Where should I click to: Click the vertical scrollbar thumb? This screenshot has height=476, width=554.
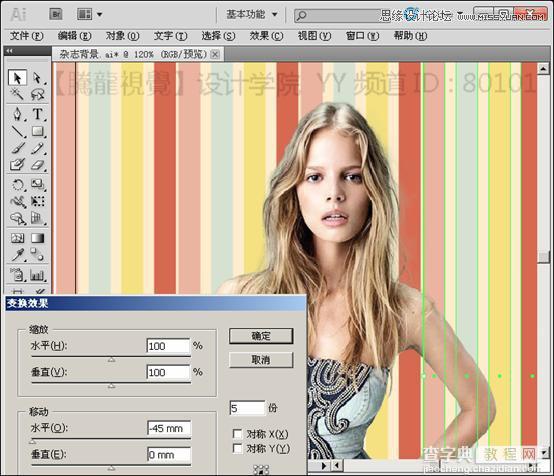pos(543,257)
